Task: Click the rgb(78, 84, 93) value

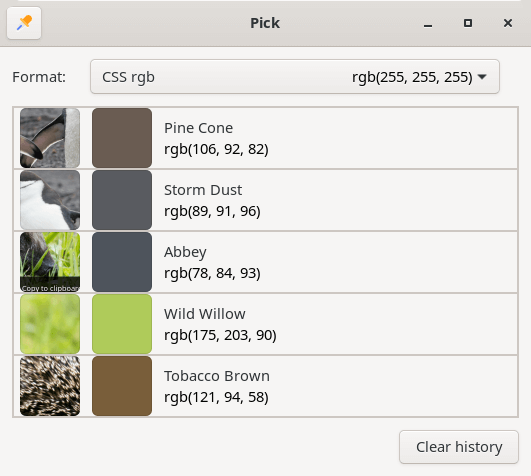Action: coord(212,273)
